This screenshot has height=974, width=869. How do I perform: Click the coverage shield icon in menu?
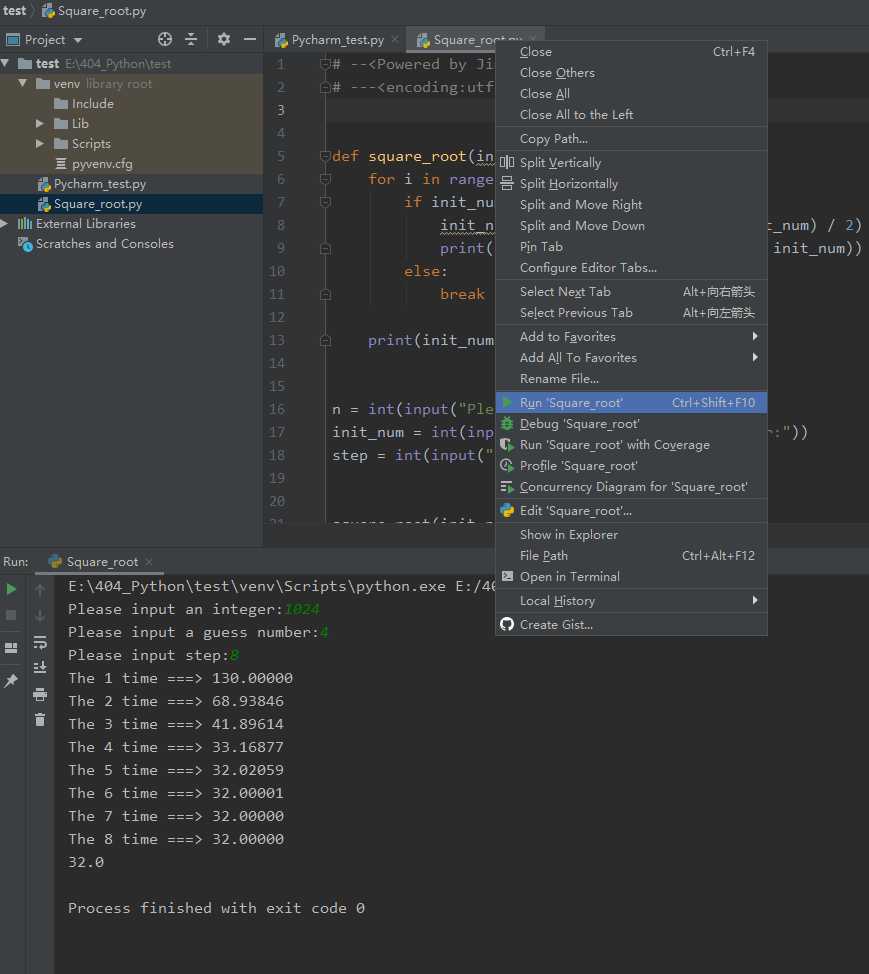pyautogui.click(x=507, y=445)
